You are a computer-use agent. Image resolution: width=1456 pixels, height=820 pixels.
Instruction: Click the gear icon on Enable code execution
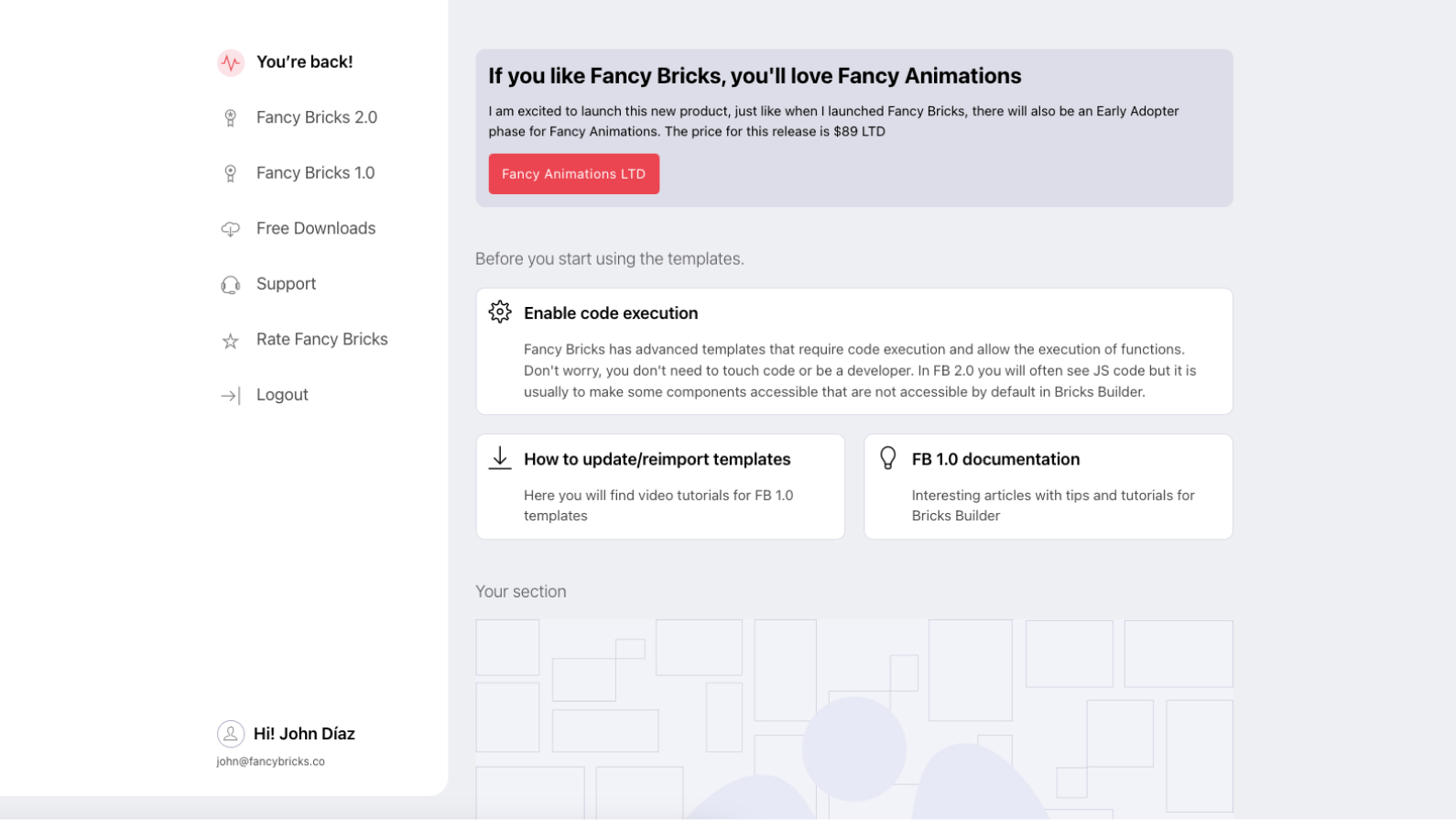click(500, 312)
